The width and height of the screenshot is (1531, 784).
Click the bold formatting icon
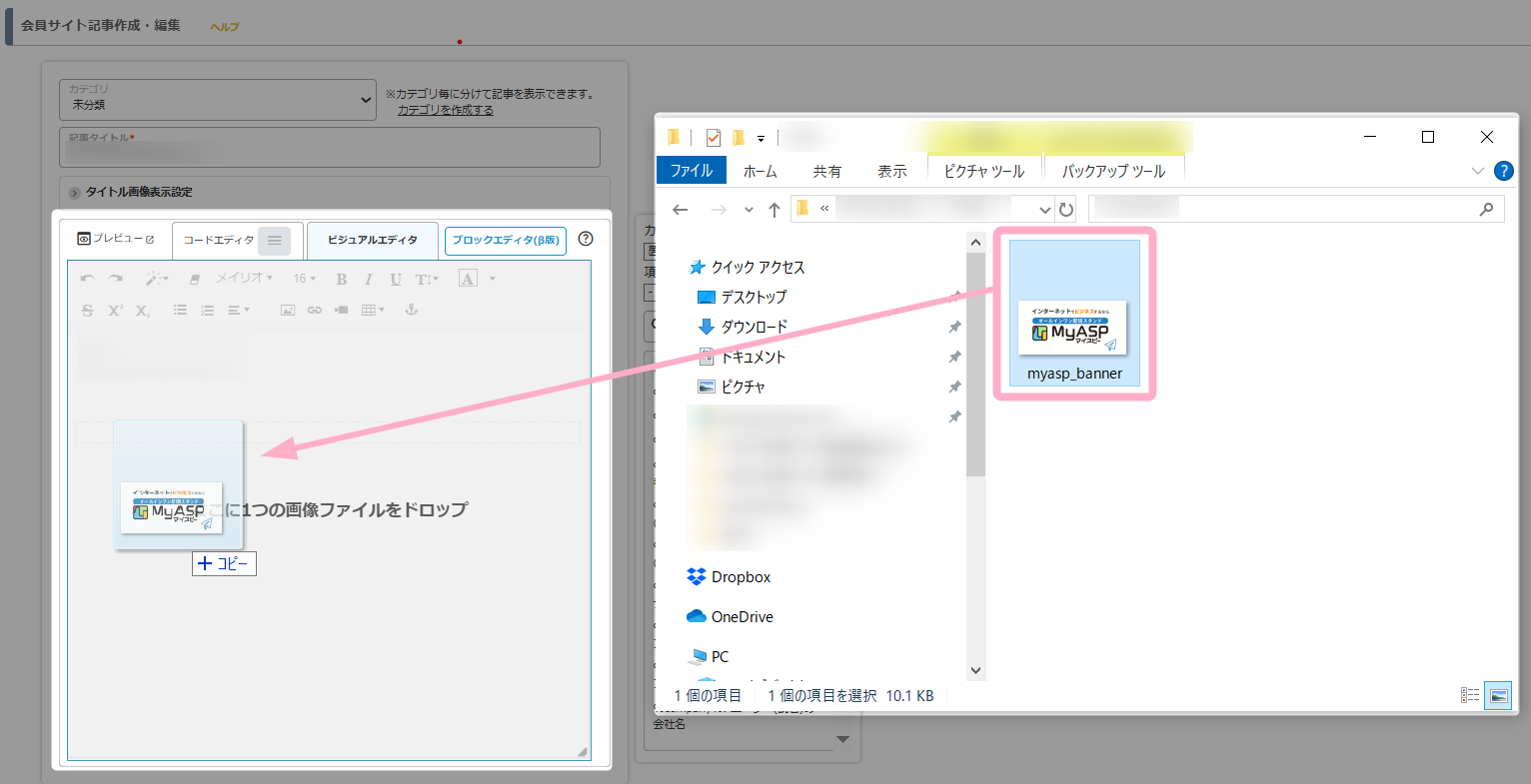[x=342, y=279]
